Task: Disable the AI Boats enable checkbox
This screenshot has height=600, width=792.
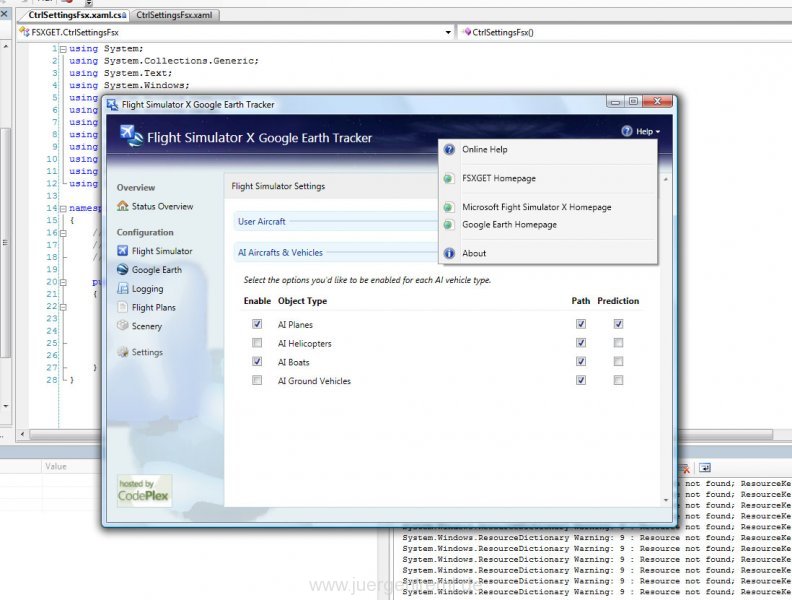Action: point(257,362)
